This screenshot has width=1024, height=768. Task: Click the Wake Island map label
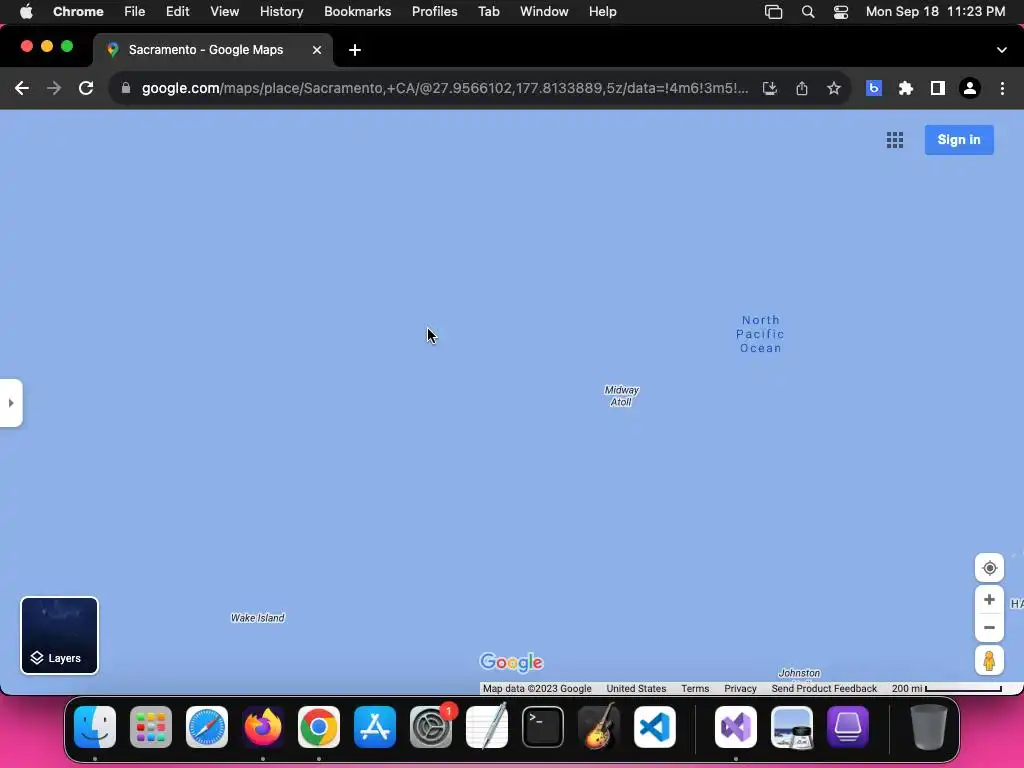[x=257, y=618]
